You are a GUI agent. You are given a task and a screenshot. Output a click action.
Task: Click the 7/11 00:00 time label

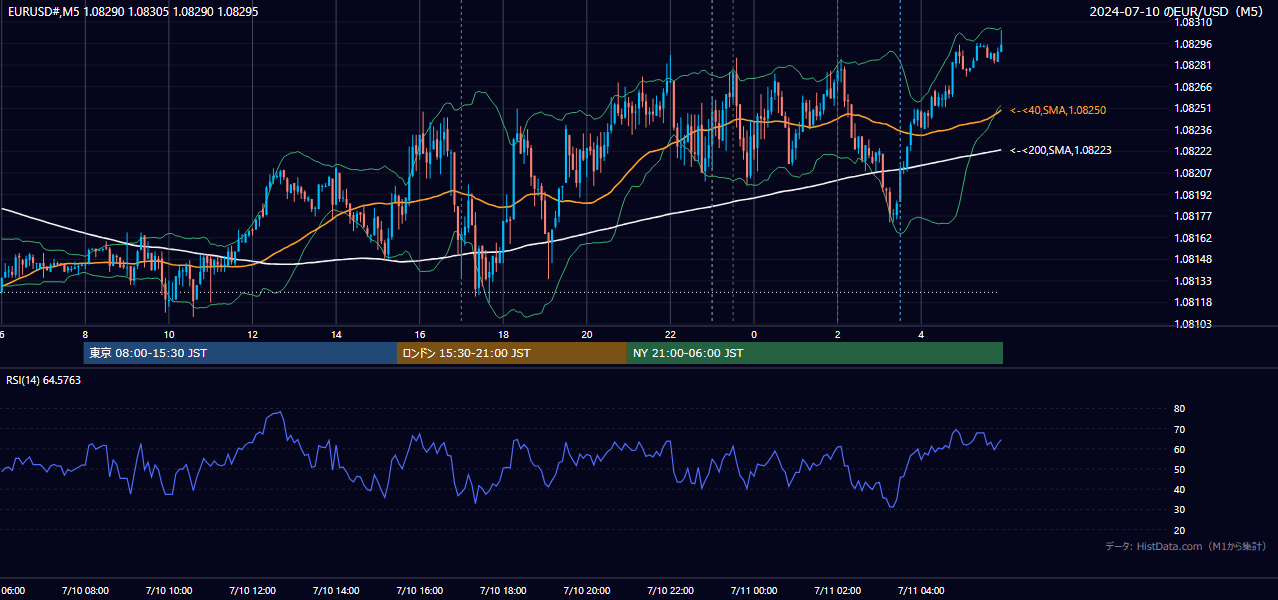point(754,591)
